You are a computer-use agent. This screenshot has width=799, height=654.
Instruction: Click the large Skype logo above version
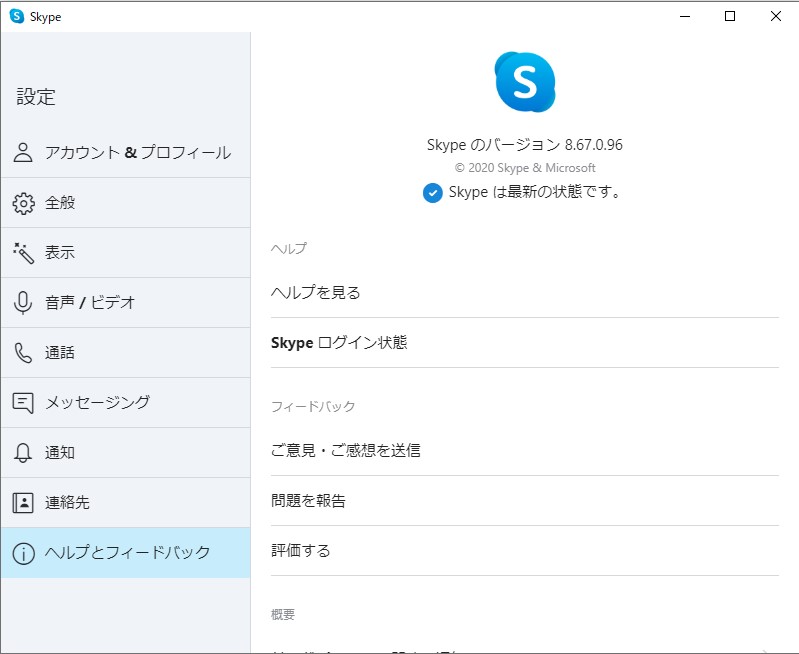pyautogui.click(x=525, y=82)
